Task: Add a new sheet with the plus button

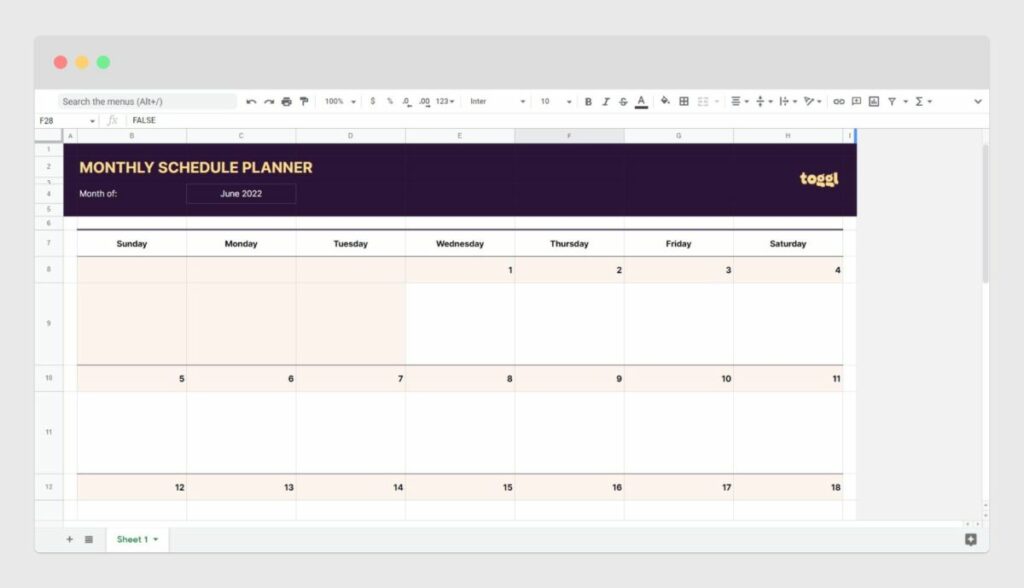Action: tap(69, 539)
